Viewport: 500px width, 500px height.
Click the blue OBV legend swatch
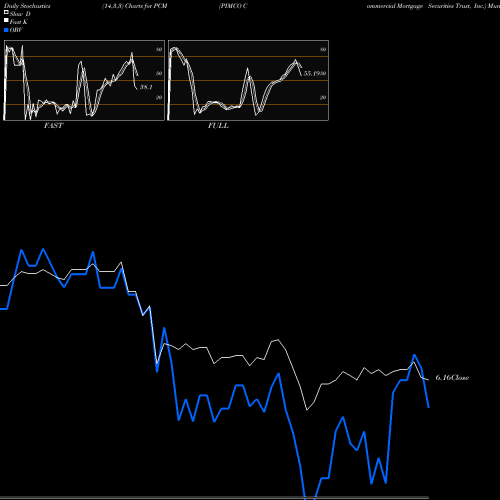point(6,30)
